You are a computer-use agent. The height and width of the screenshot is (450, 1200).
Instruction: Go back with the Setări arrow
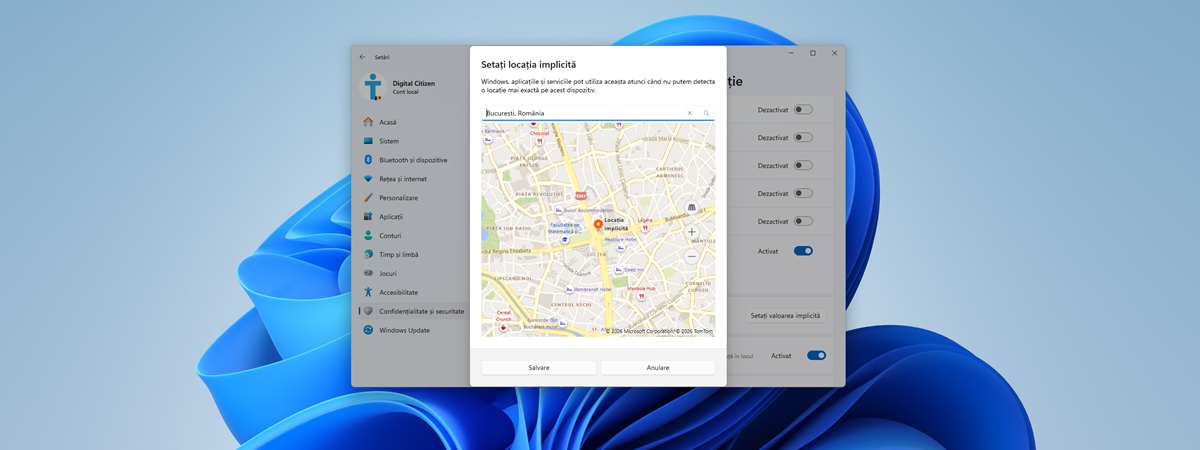tap(362, 57)
